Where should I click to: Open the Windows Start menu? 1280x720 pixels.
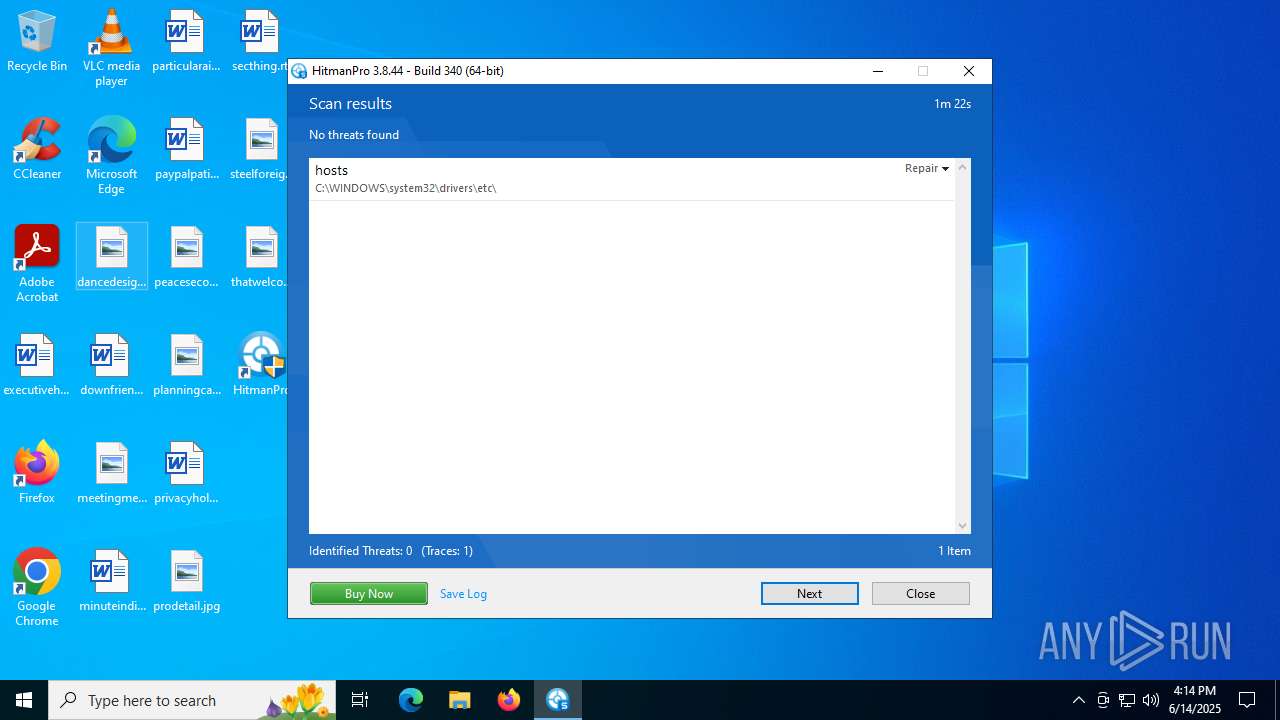[x=24, y=700]
